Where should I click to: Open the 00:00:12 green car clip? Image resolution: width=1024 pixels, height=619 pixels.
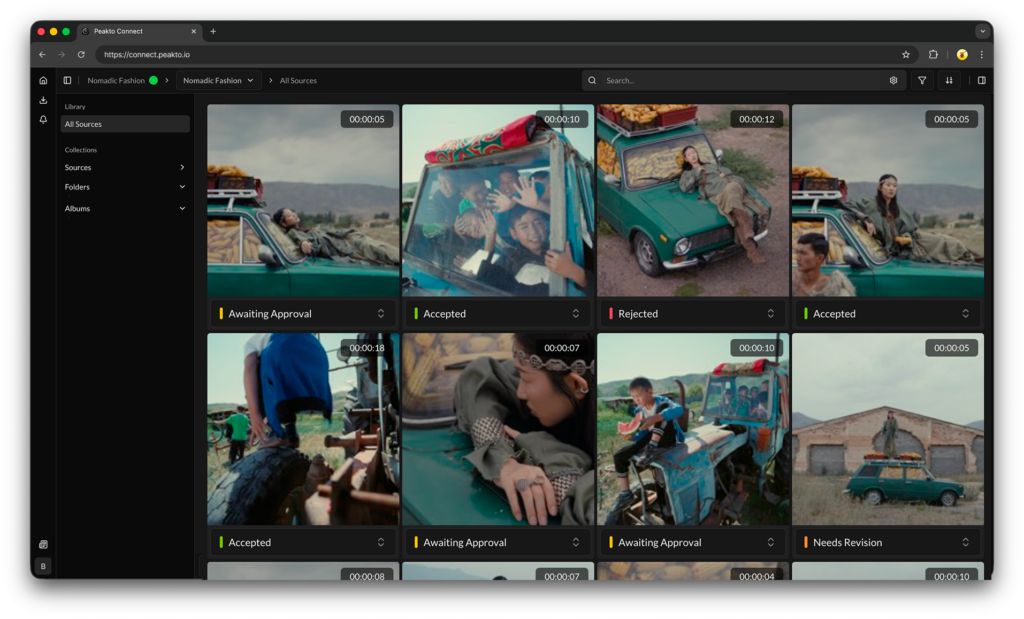click(x=693, y=200)
